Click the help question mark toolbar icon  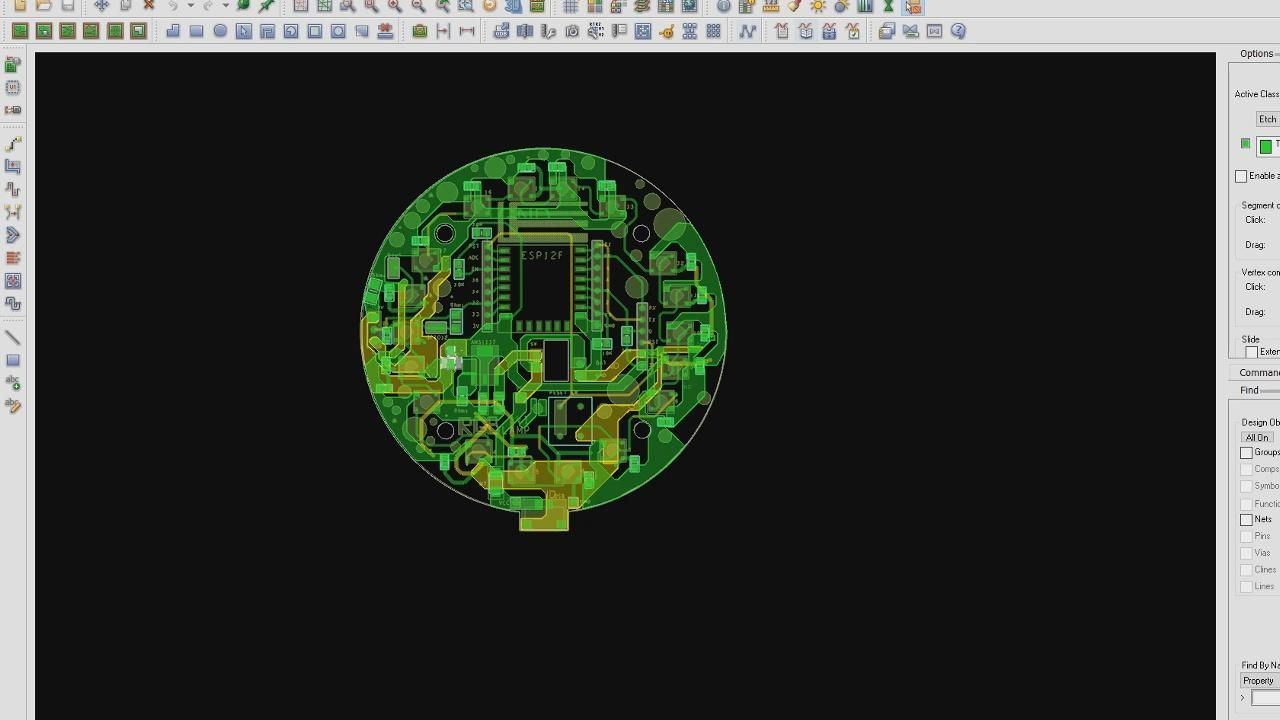click(x=958, y=31)
